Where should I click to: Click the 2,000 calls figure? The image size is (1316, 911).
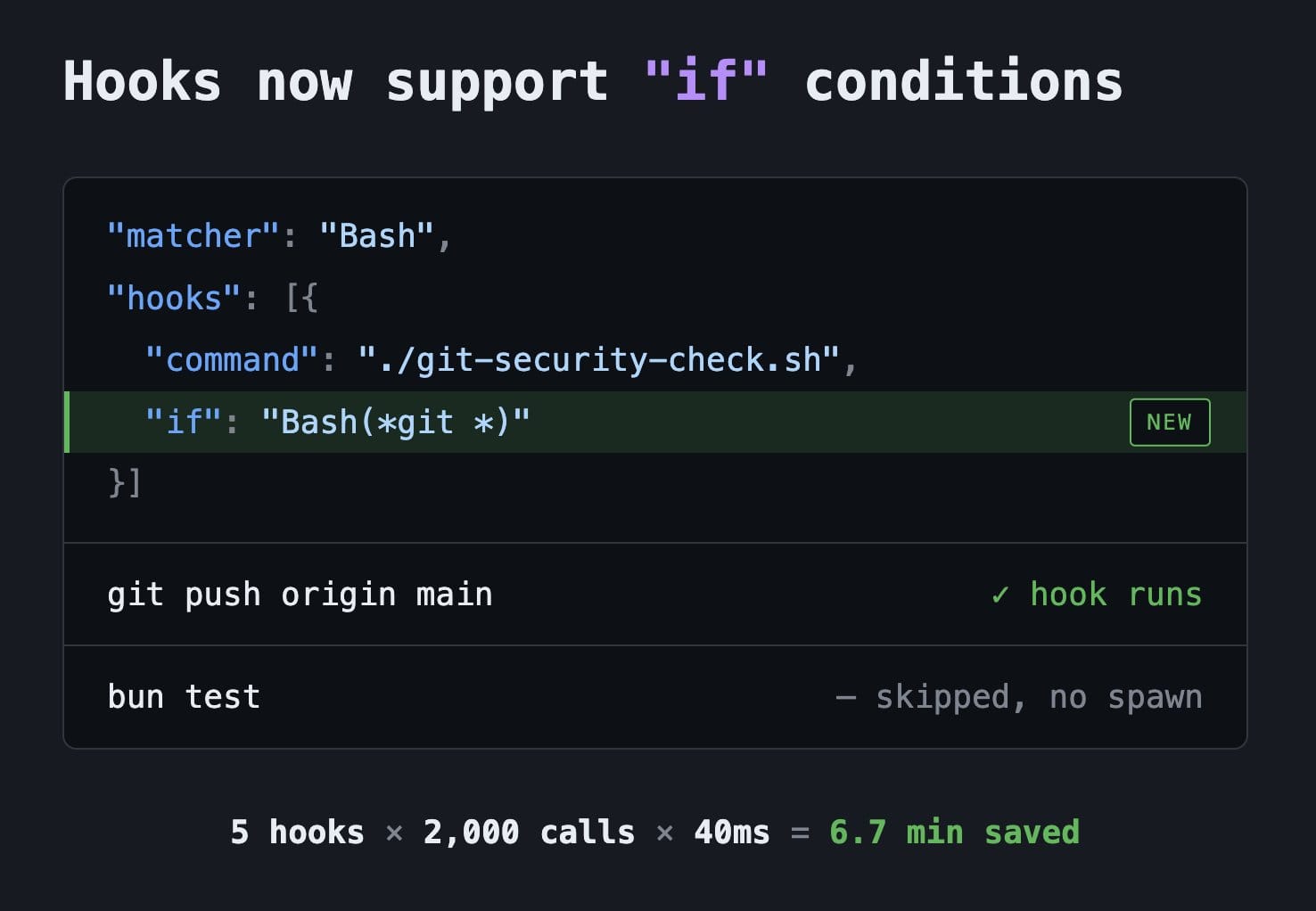pos(529,833)
